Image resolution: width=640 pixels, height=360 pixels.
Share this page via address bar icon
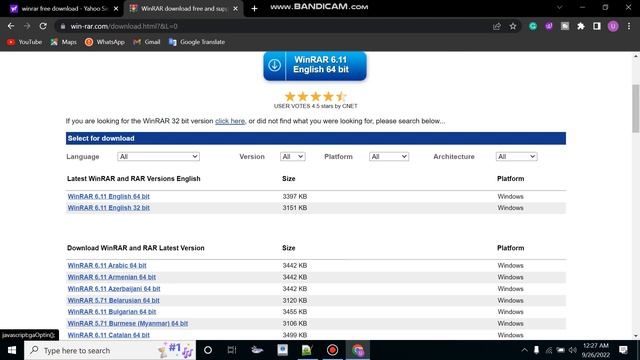click(497, 27)
